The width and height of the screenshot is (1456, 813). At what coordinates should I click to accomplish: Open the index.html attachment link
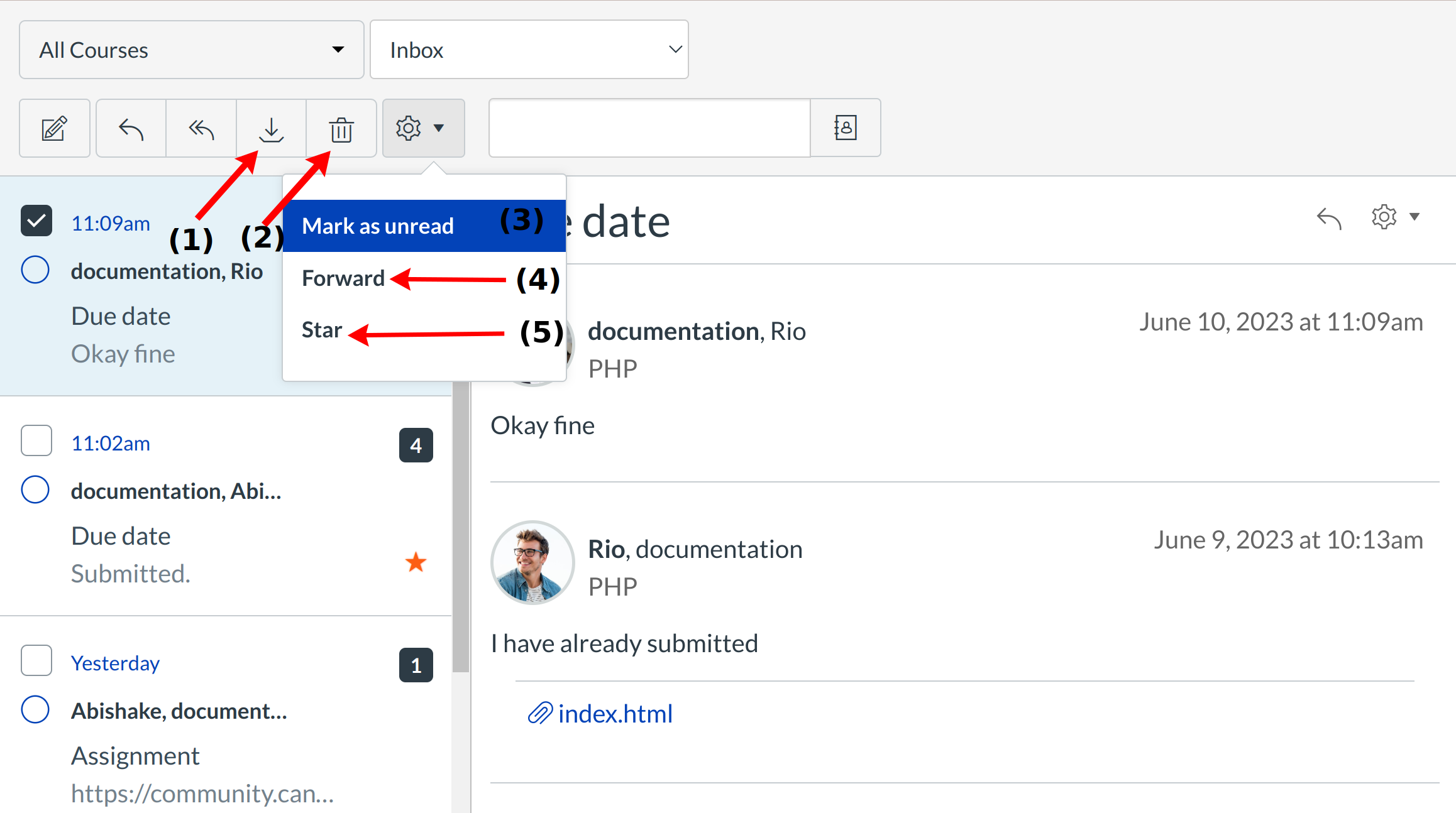(x=614, y=714)
